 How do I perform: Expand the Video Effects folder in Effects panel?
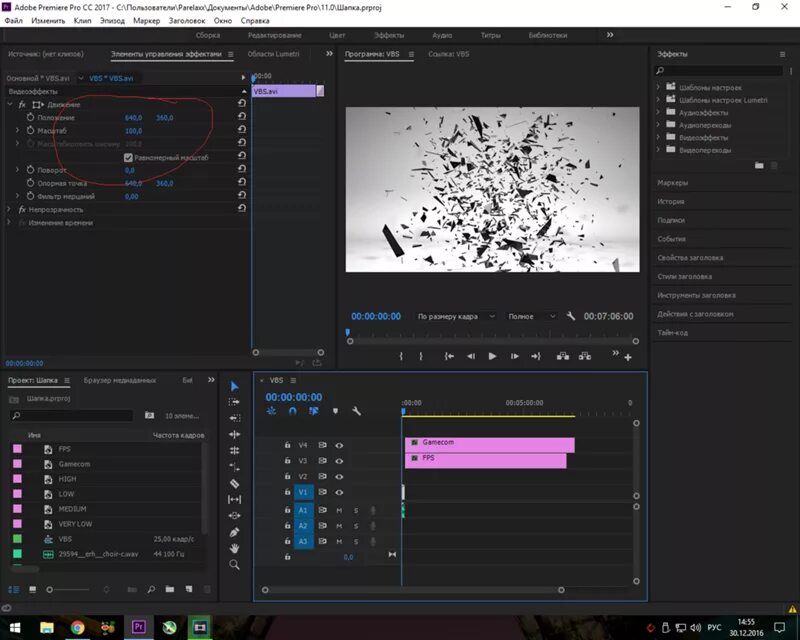[658, 137]
